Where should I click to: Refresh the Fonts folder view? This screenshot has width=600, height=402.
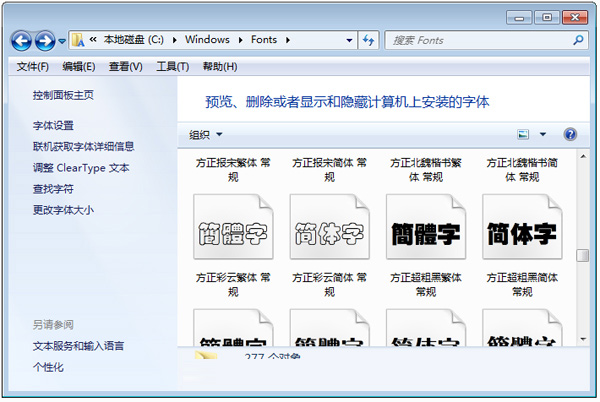tap(368, 40)
